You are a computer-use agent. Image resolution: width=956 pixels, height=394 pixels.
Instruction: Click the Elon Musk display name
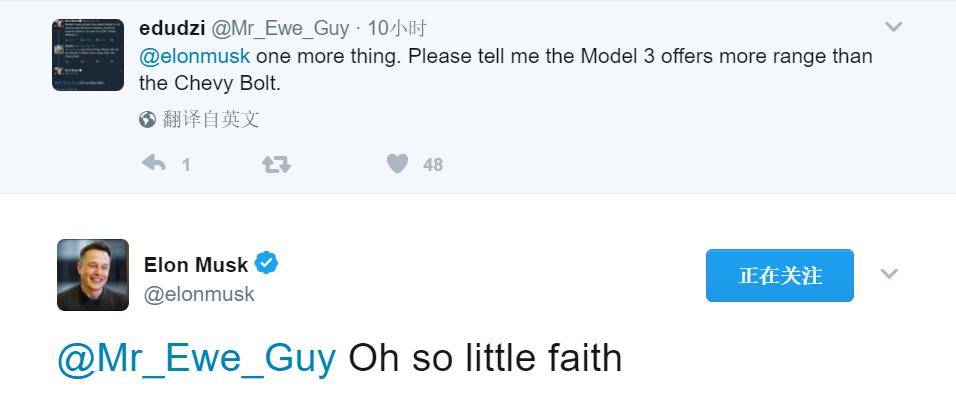pyautogui.click(x=196, y=265)
